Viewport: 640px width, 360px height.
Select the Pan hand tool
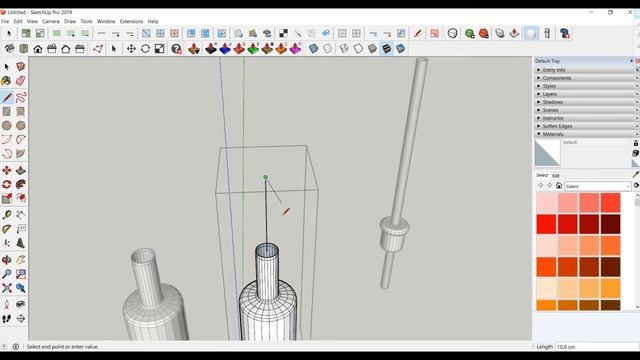pyautogui.click(x=21, y=260)
